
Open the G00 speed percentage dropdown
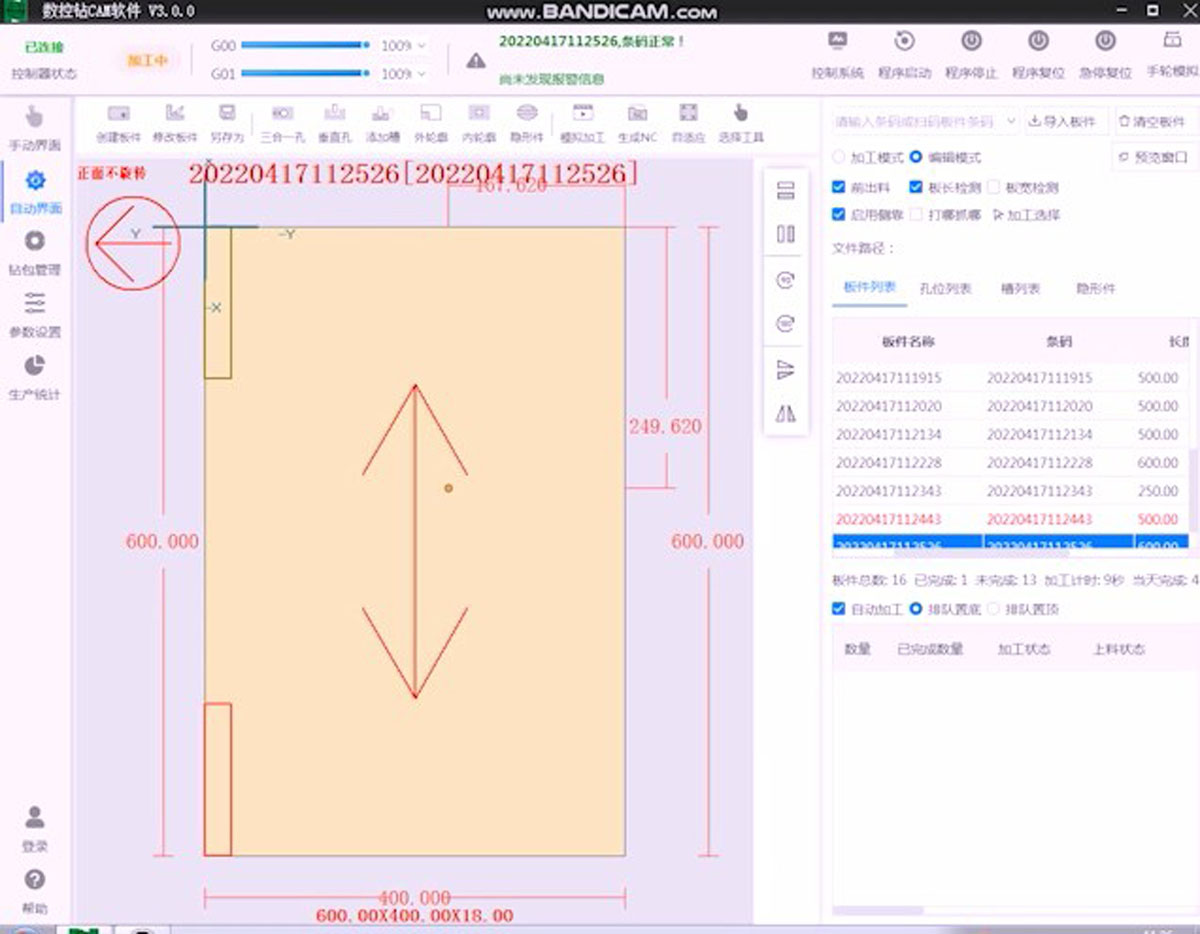click(x=421, y=46)
